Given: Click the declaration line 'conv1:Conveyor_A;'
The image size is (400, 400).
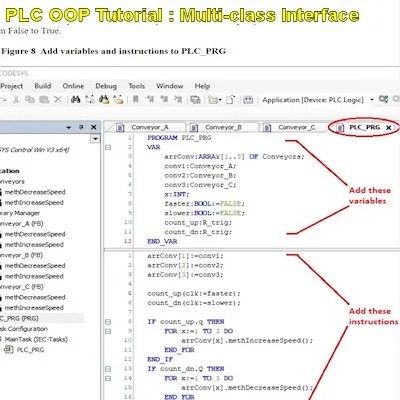Looking at the screenshot, I should tap(200, 166).
